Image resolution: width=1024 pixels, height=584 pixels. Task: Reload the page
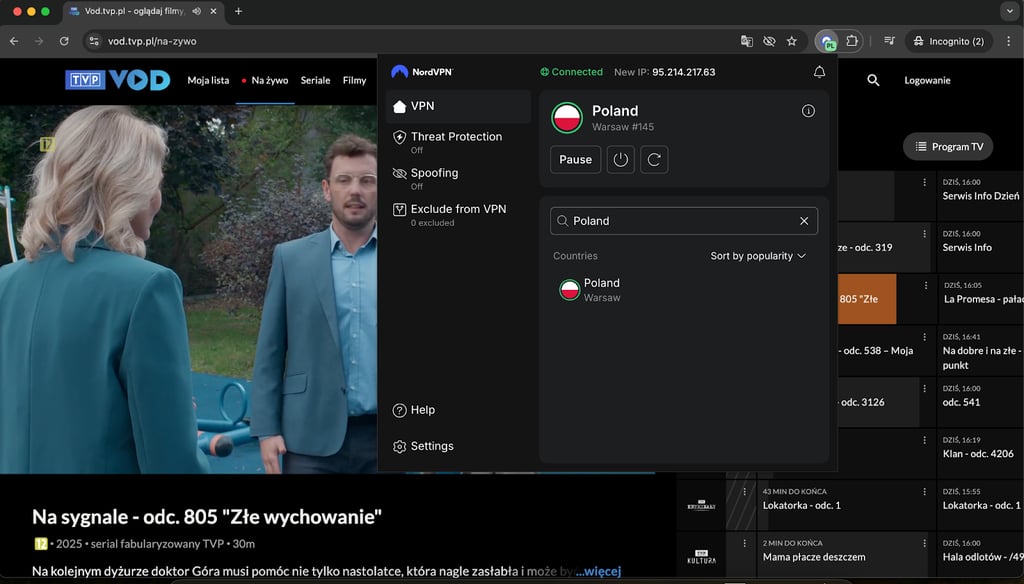[64, 41]
